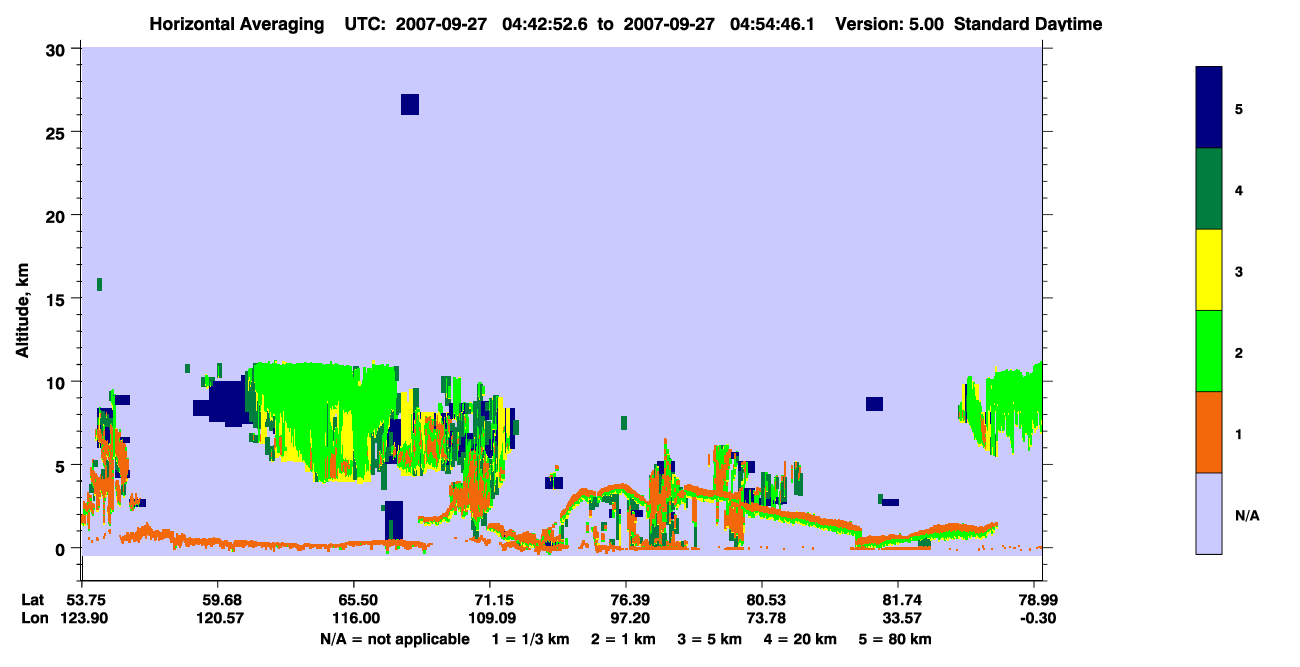Click longitude value '120.57'
The image size is (1300, 667).
(219, 618)
